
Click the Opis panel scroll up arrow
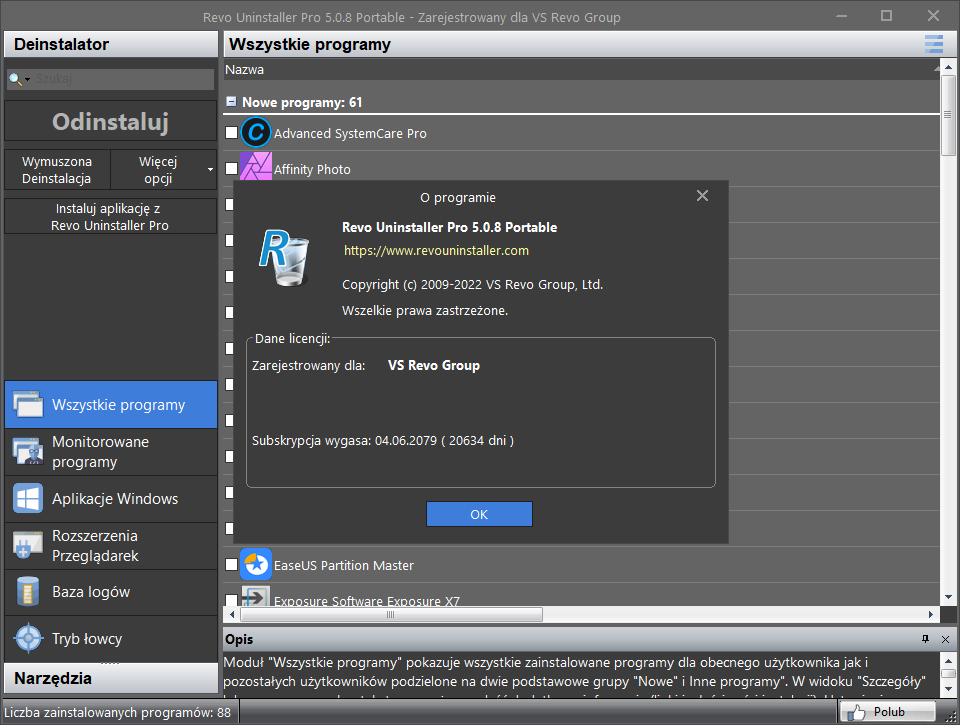point(948,660)
